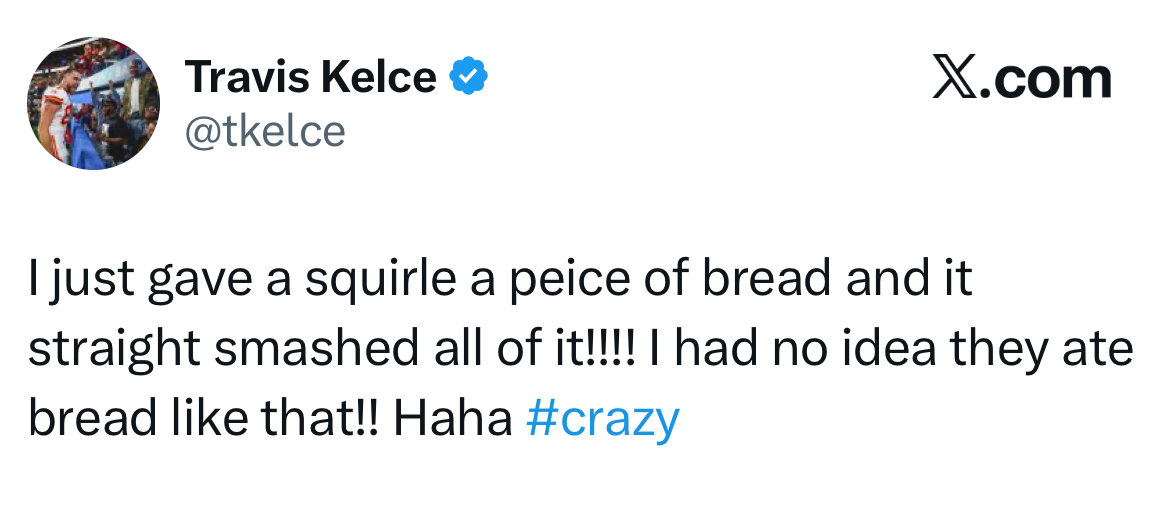Screen dimensions: 1170x529
Task: Click the word "Haha" before the hashtag
Action: click(452, 418)
